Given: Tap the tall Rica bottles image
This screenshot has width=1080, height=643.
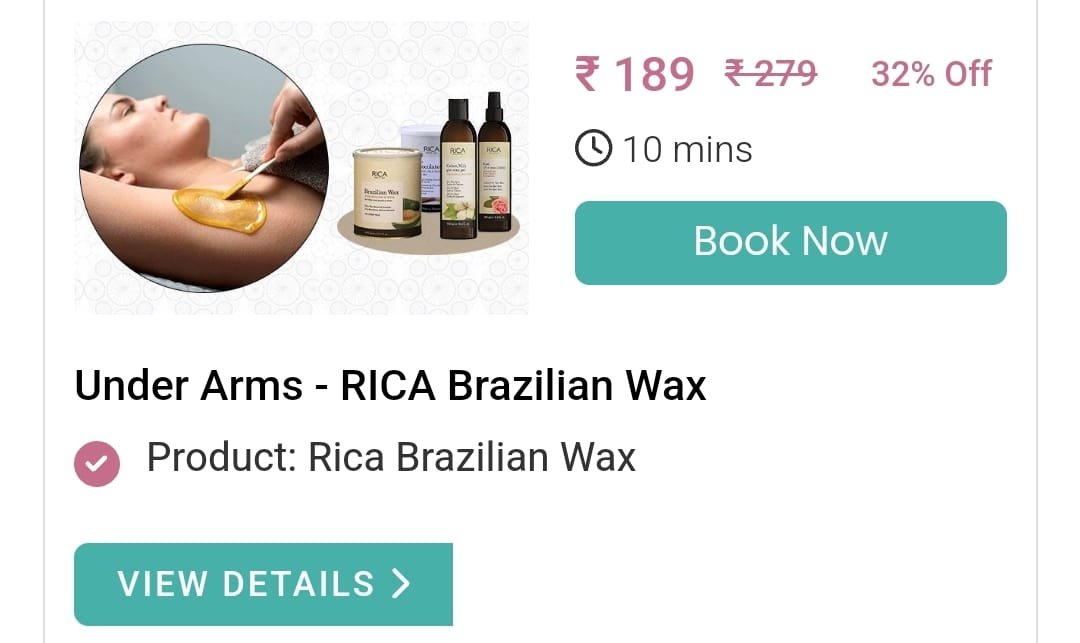Looking at the screenshot, I should pyautogui.click(x=475, y=165).
